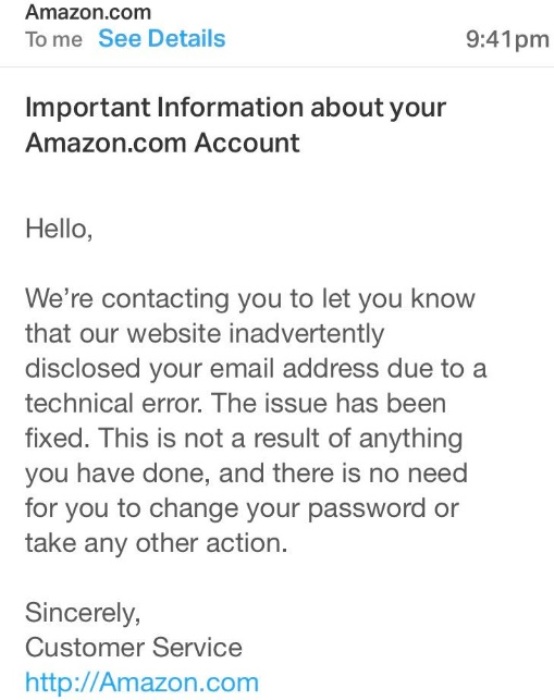The width and height of the screenshot is (554, 700).
Task: Click the word 'inadvertently' in the body
Action: coord(306,334)
